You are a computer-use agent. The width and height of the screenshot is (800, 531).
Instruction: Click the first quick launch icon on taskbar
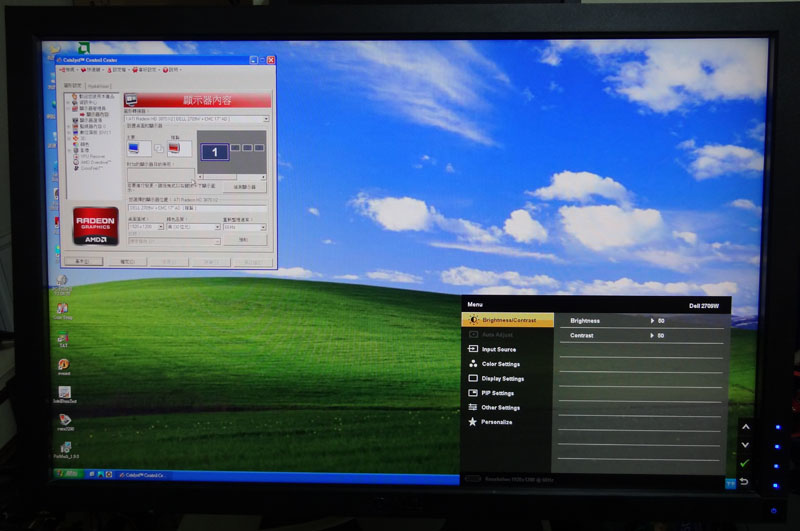(x=92, y=474)
